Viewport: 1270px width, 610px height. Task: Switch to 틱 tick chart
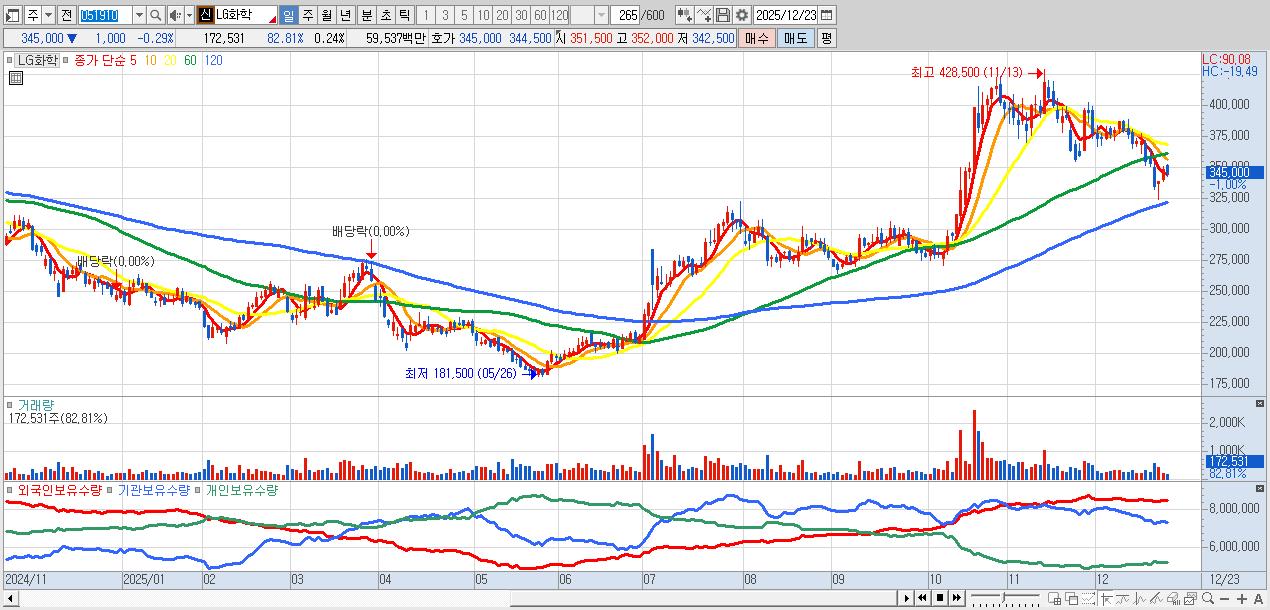point(404,15)
